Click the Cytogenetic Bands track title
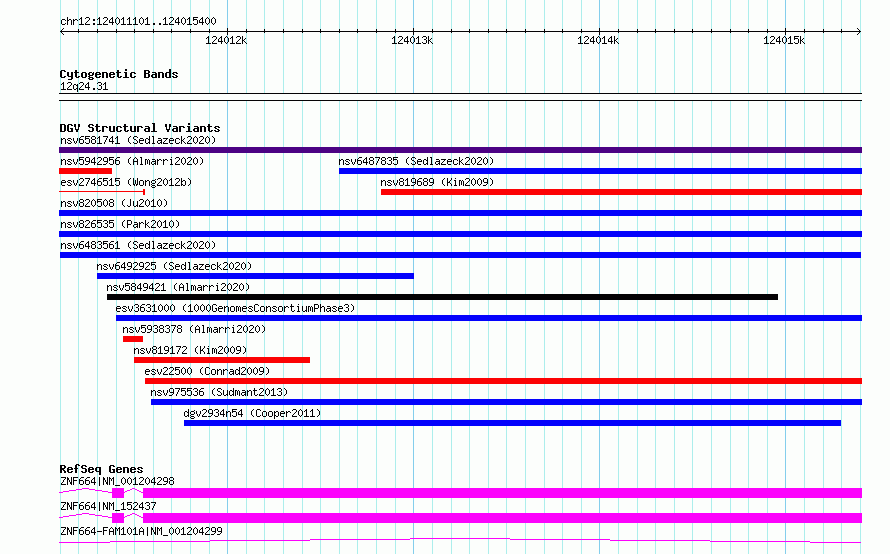This screenshot has width=890, height=554. tap(119, 74)
